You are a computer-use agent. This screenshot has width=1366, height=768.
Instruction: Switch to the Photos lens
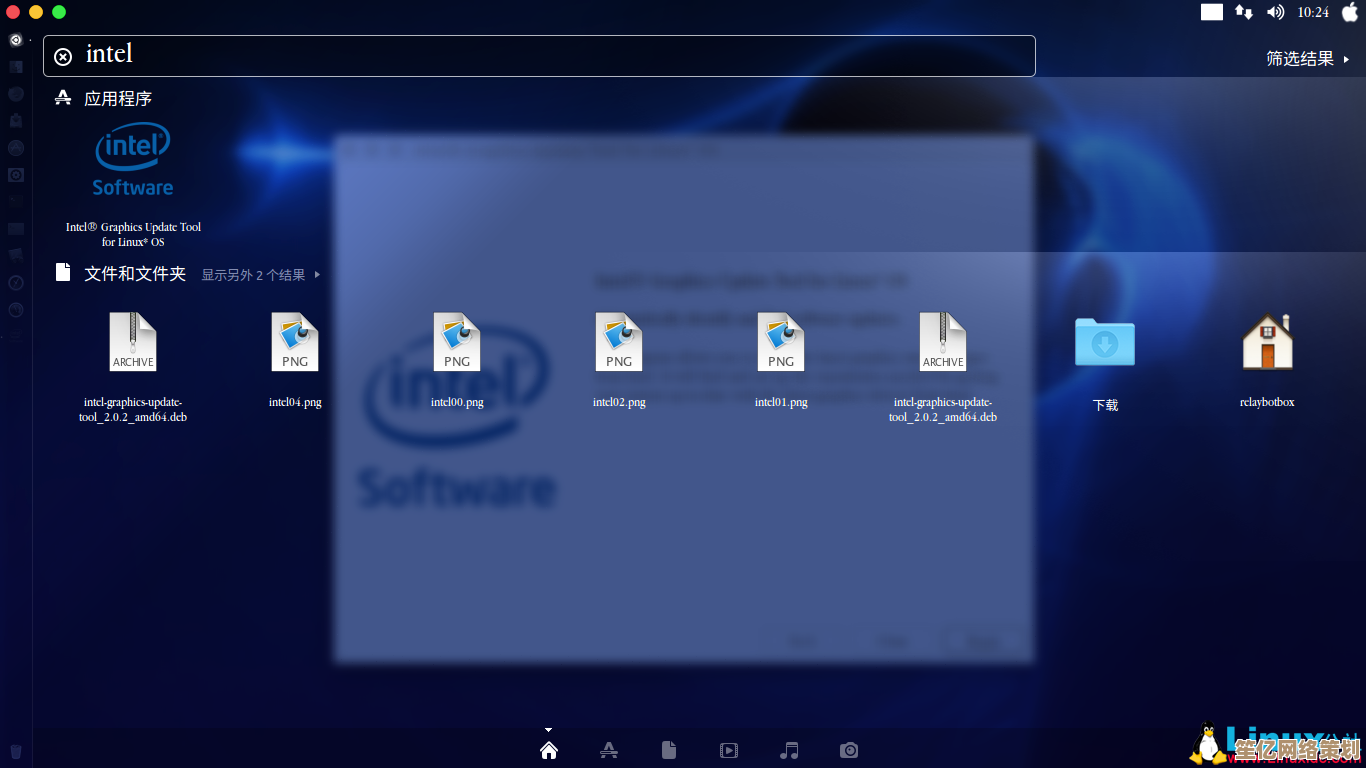849,750
